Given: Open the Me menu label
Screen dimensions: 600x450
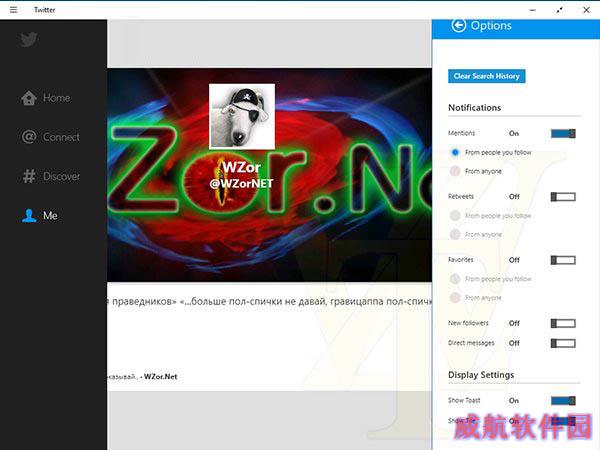Looking at the screenshot, I should coord(50,216).
